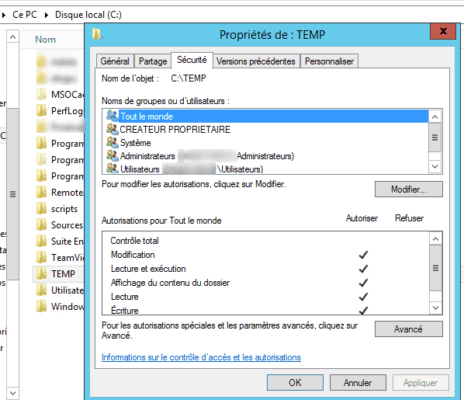This screenshot has height=400, width=464.
Task: Select the Système group icon
Action: click(x=112, y=142)
